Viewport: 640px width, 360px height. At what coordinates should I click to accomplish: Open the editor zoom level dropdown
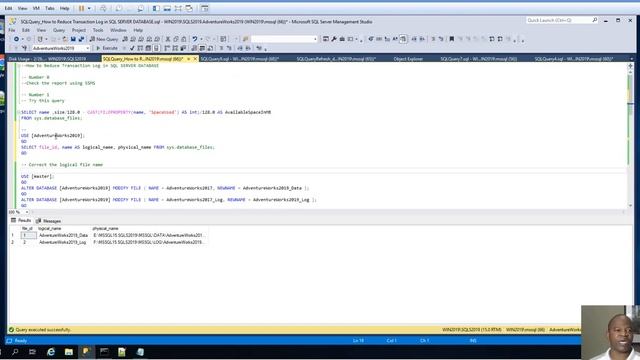click(x=27, y=212)
